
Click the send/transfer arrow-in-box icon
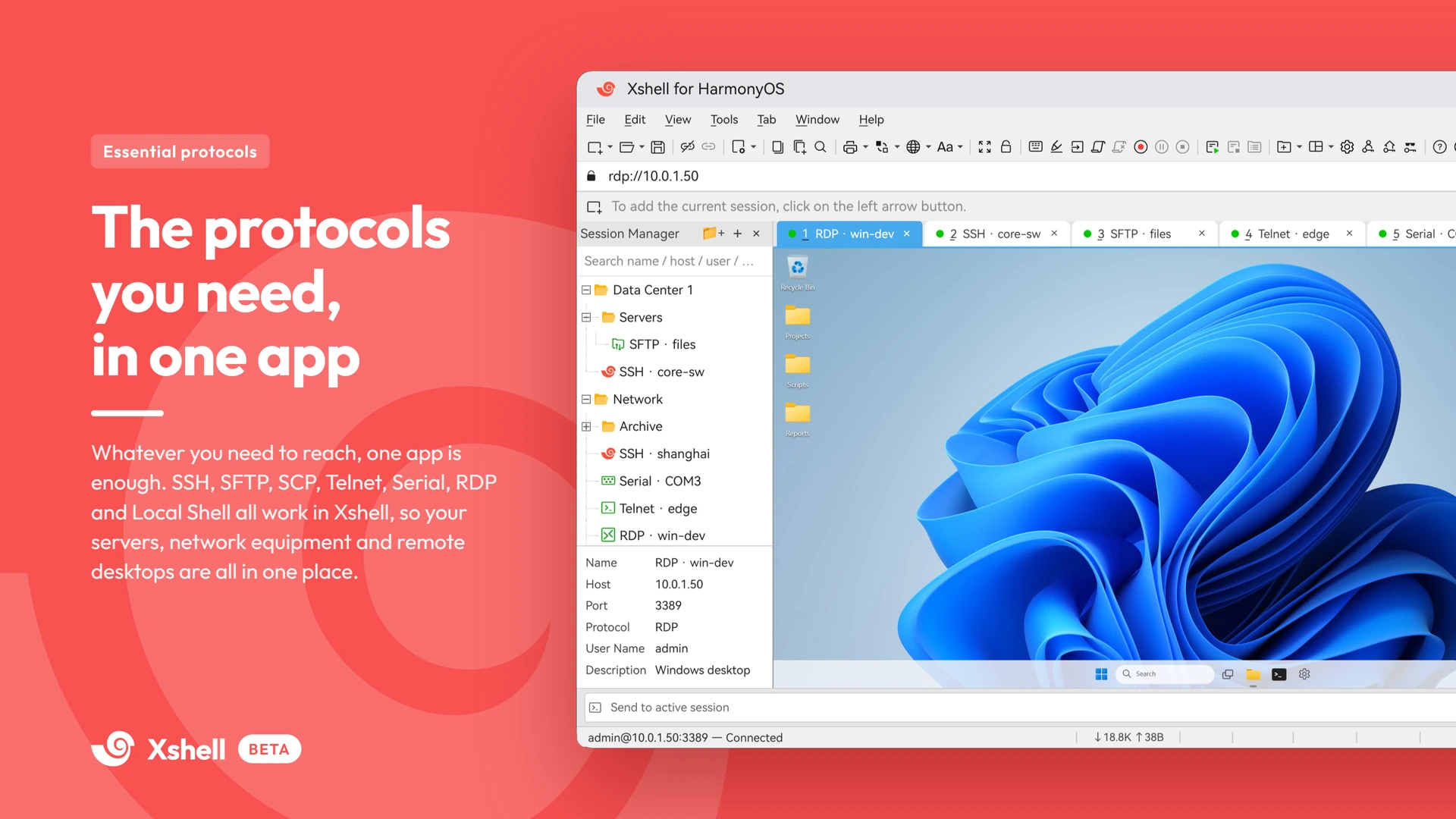(x=1077, y=147)
